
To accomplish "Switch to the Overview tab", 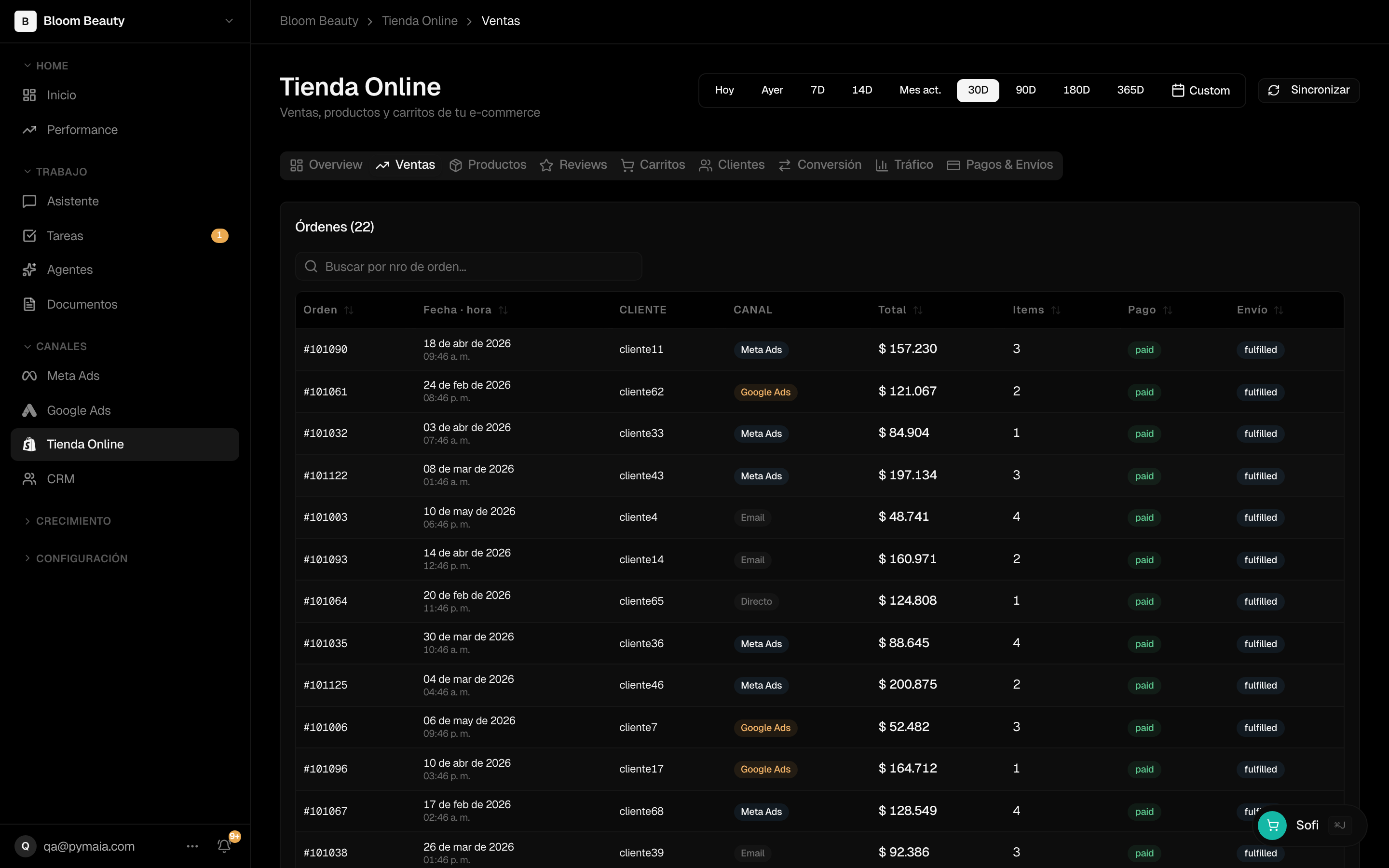I will 326,165.
